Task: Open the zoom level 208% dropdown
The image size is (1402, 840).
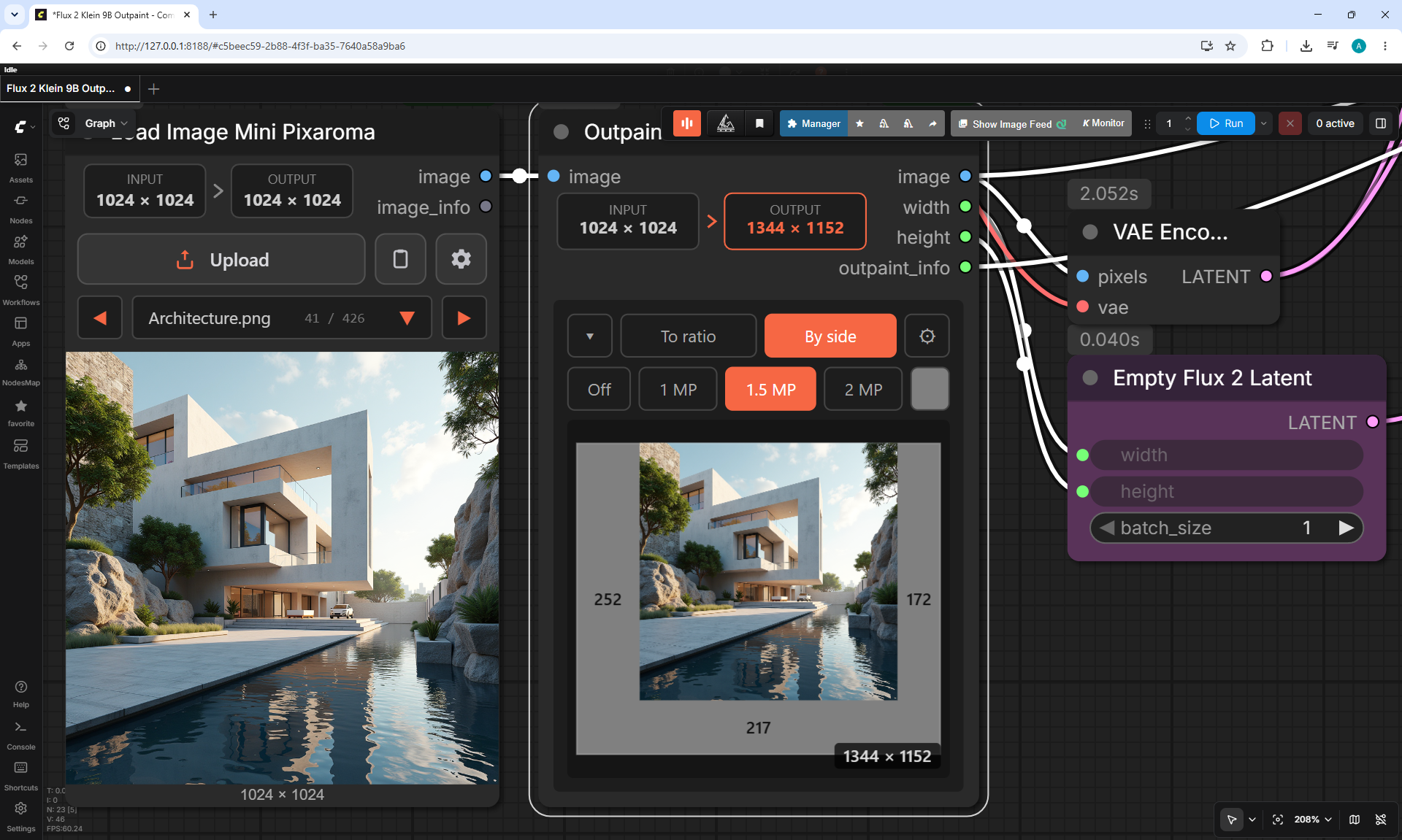Action: point(1313,820)
